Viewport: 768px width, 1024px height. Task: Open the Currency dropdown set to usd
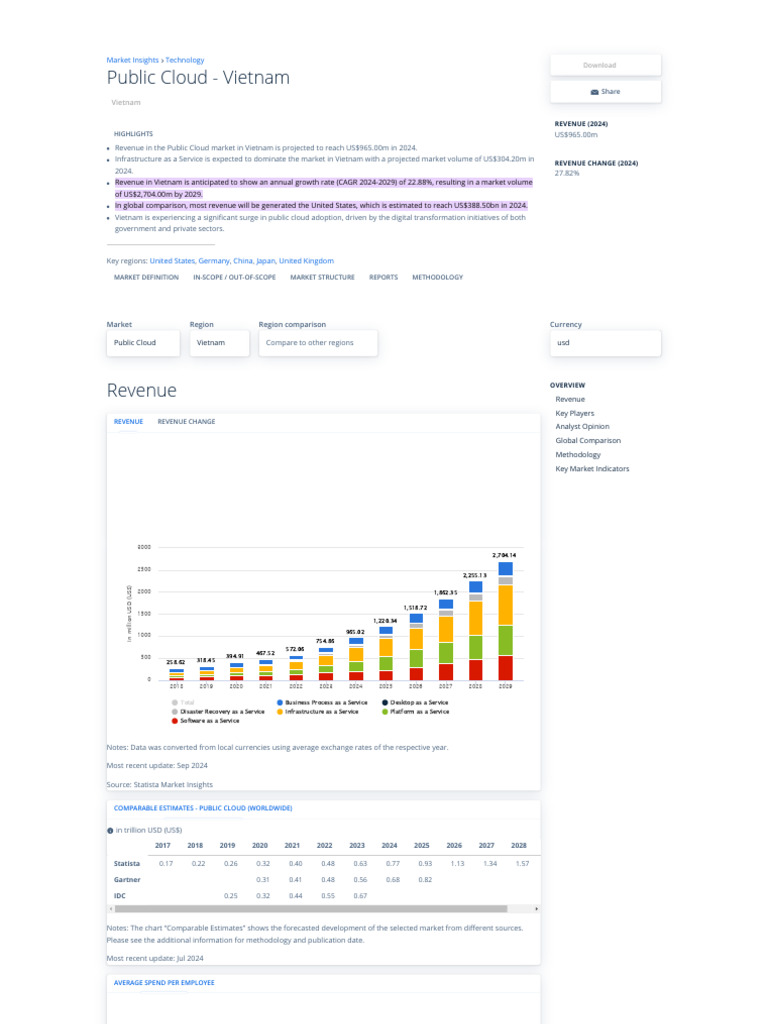[605, 343]
